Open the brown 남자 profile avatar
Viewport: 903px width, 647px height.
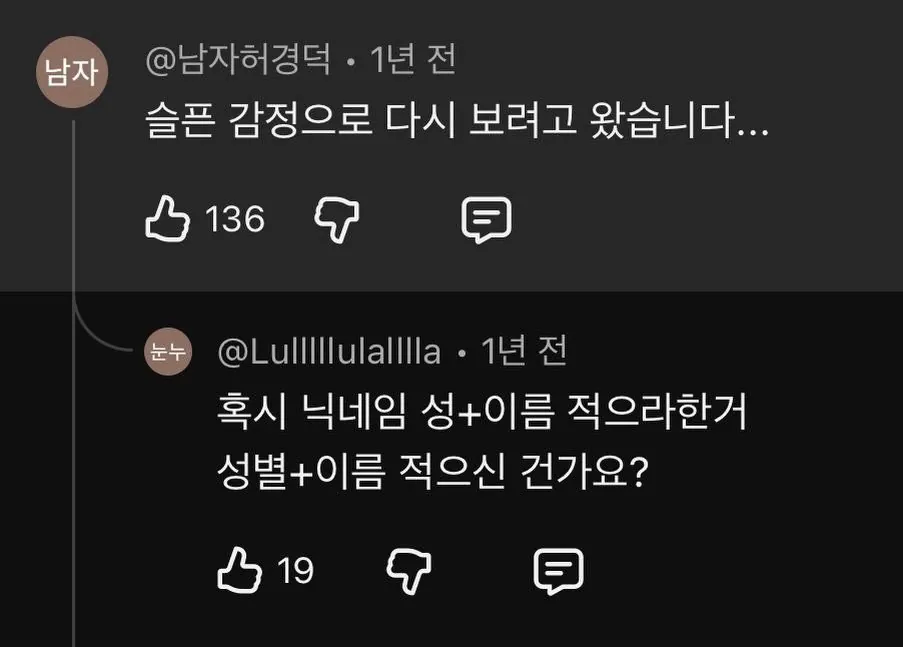click(x=72, y=72)
